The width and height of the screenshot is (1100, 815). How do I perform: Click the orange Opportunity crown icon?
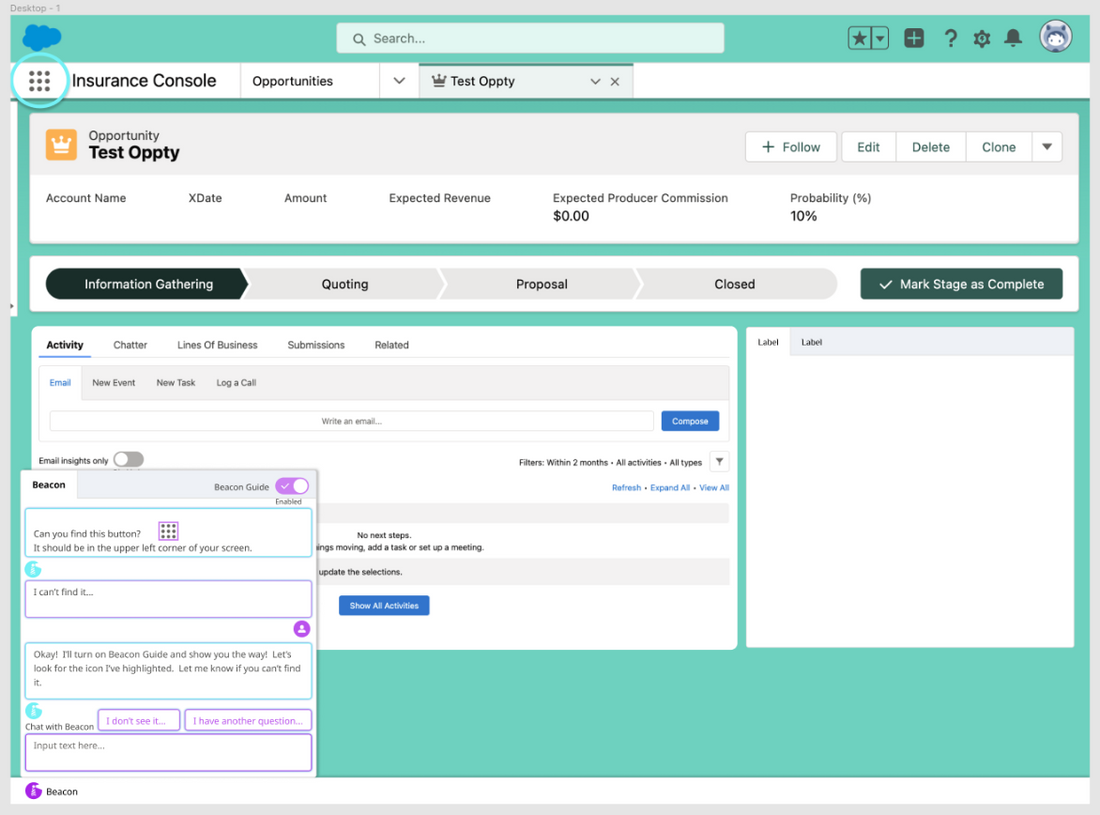coord(62,144)
